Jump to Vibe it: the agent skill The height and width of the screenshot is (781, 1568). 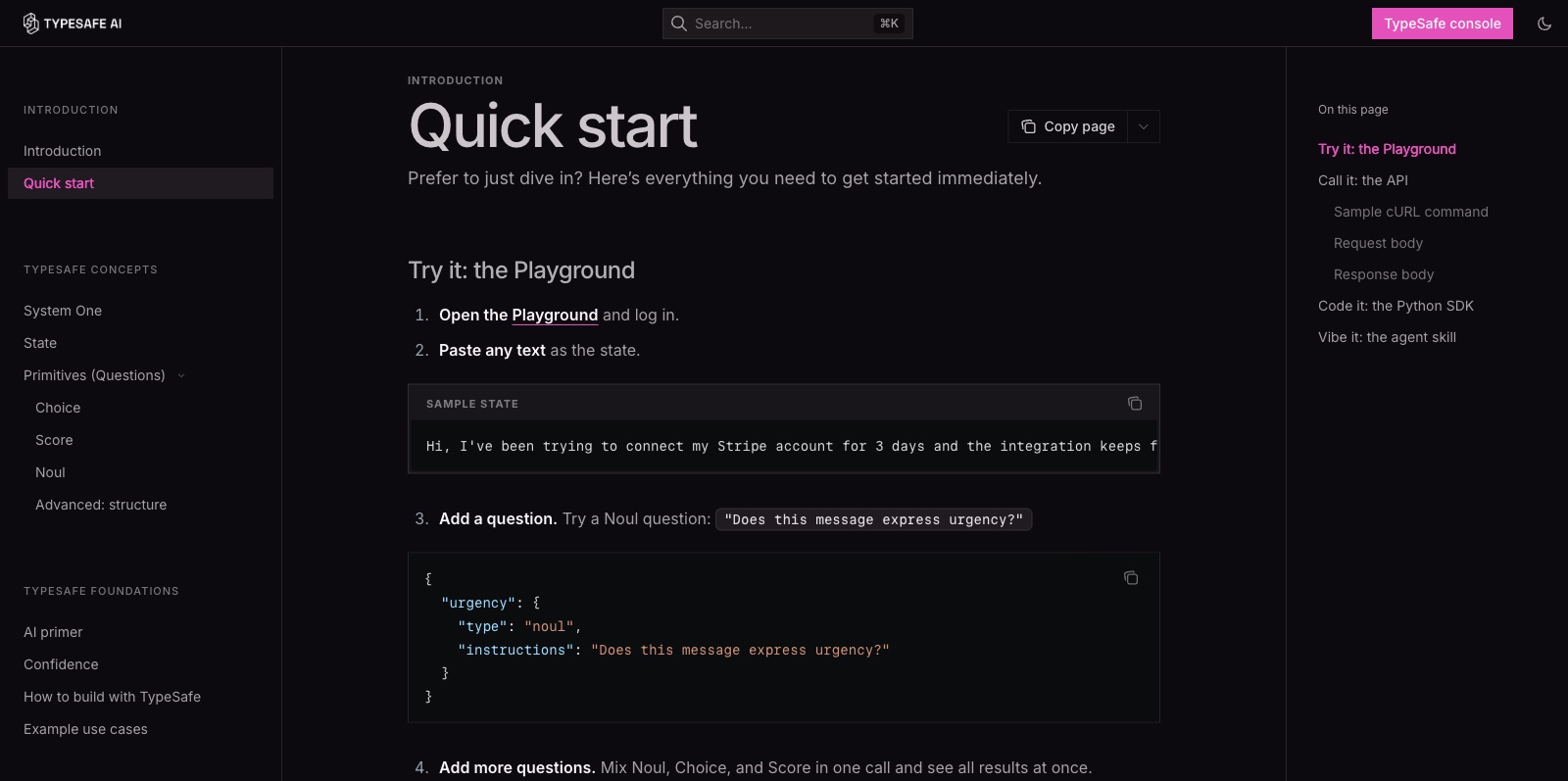click(x=1387, y=337)
